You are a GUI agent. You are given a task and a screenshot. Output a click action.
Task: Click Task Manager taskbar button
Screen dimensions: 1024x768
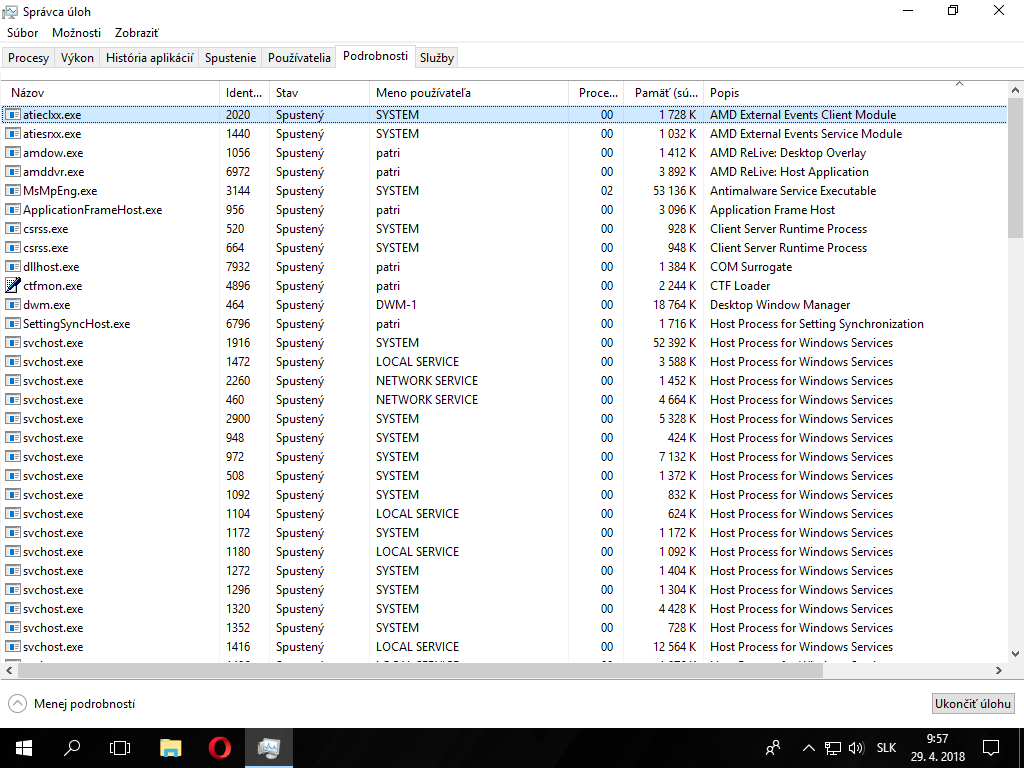click(268, 748)
